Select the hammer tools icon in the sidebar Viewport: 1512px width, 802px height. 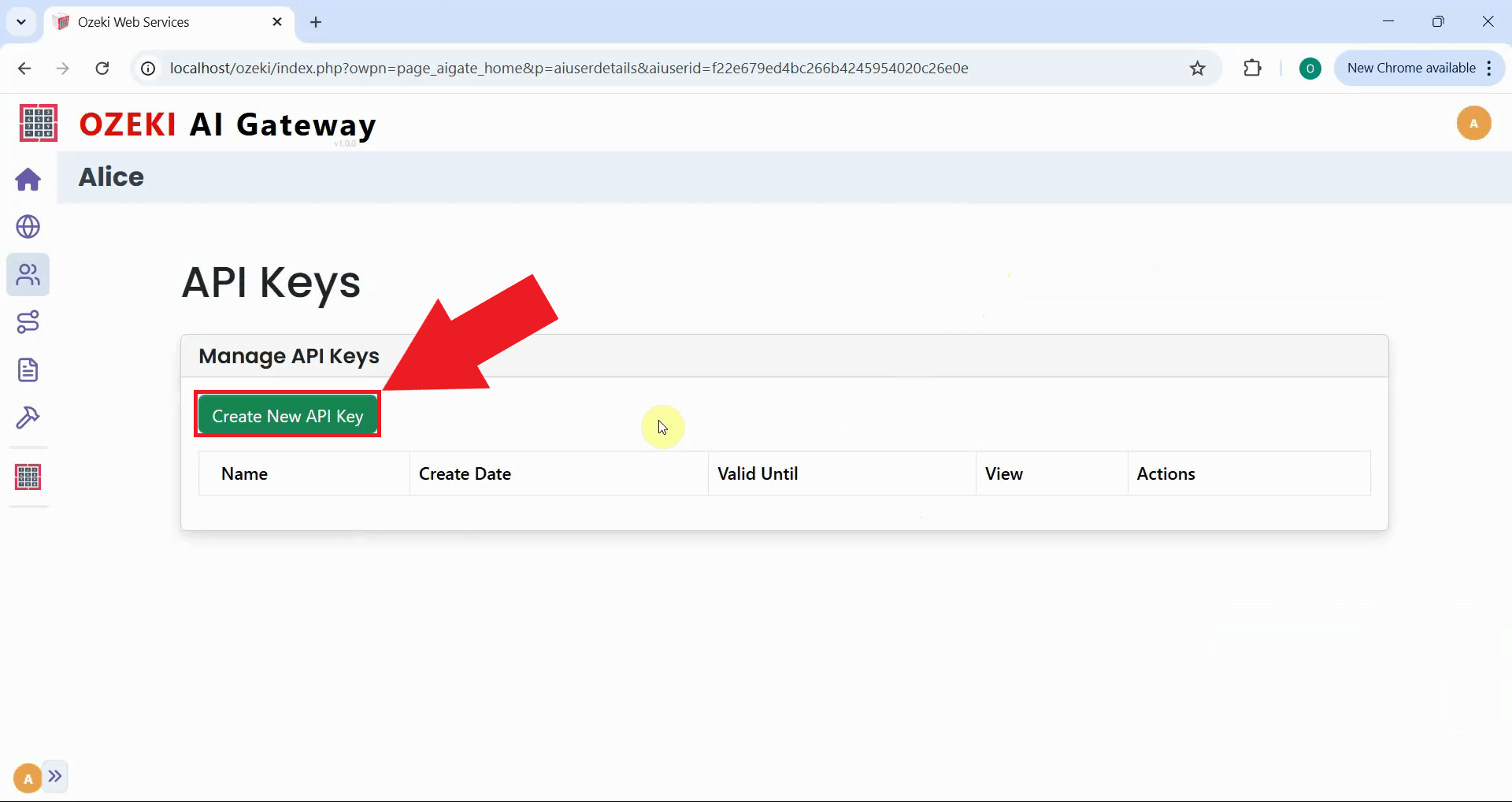(x=28, y=418)
